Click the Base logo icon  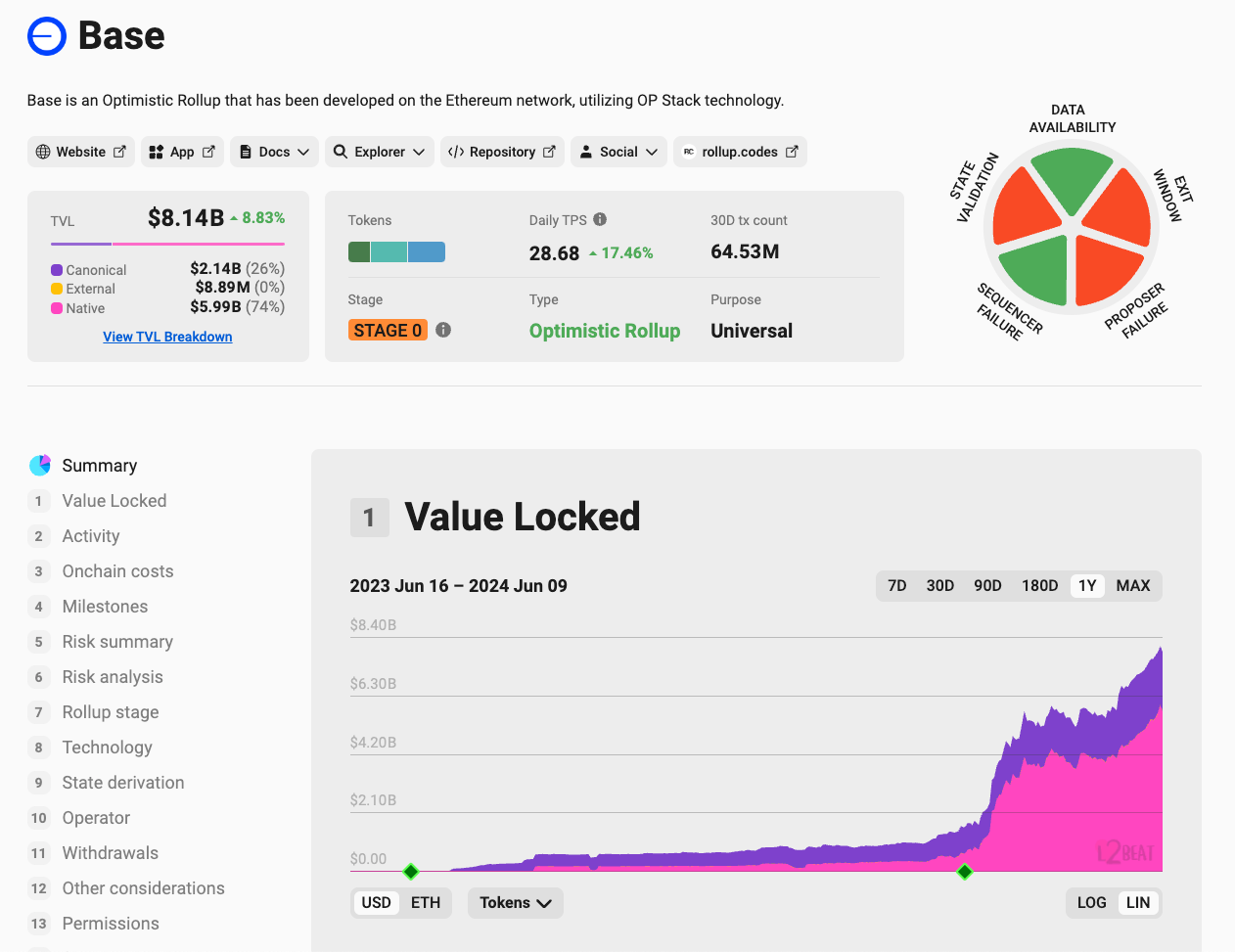47,36
